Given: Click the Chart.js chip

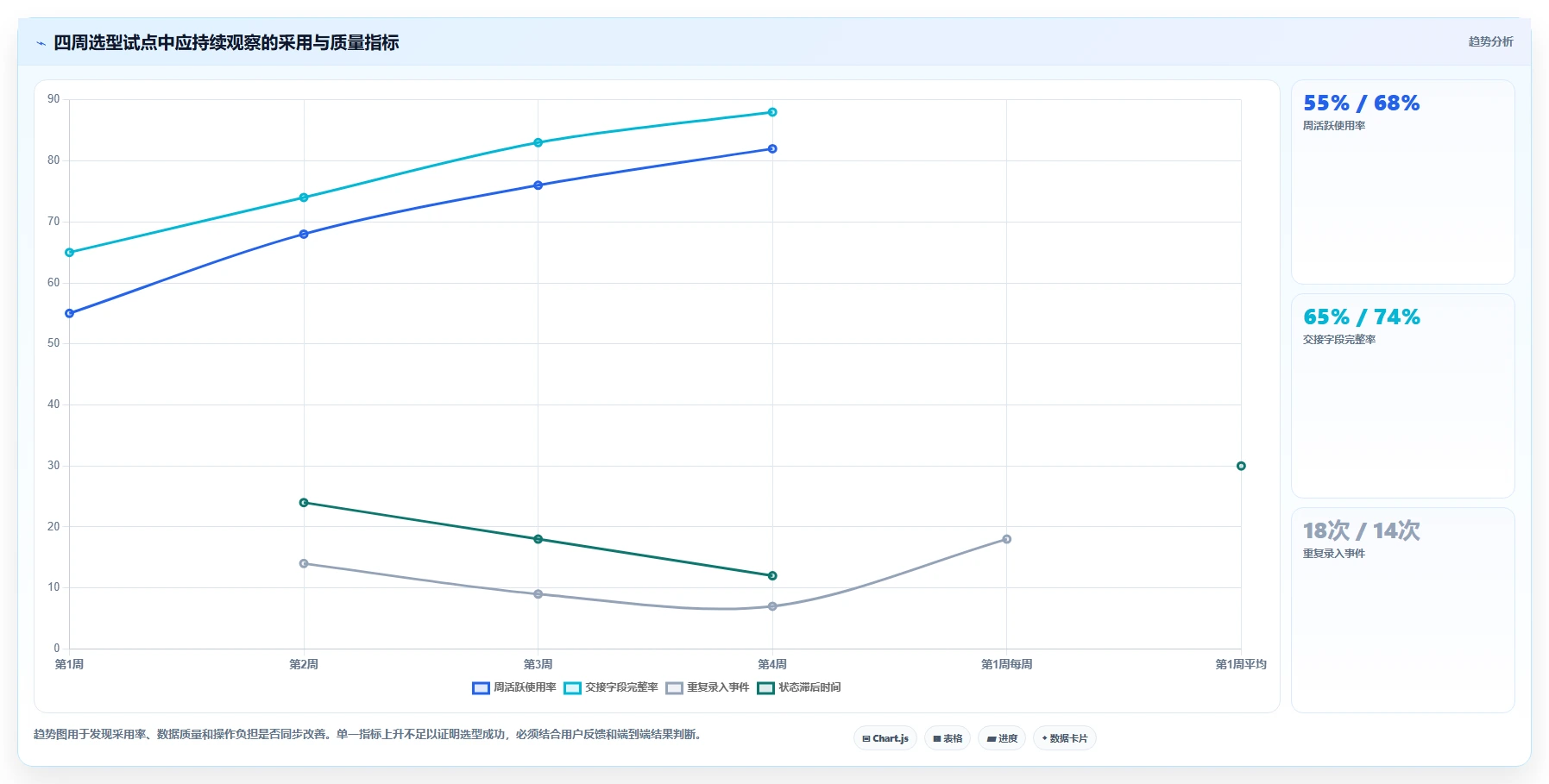Looking at the screenshot, I should (x=885, y=738).
